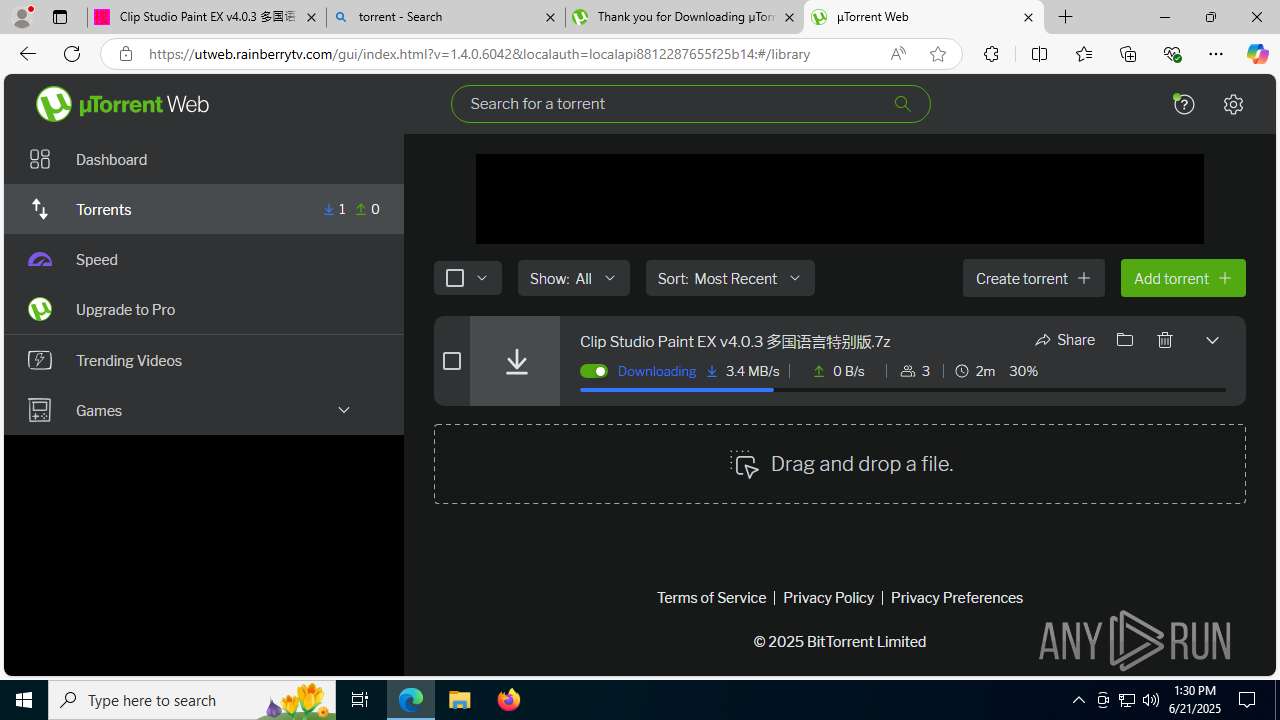
Task: Click the torrent download progress bar
Action: pyautogui.click(x=903, y=390)
